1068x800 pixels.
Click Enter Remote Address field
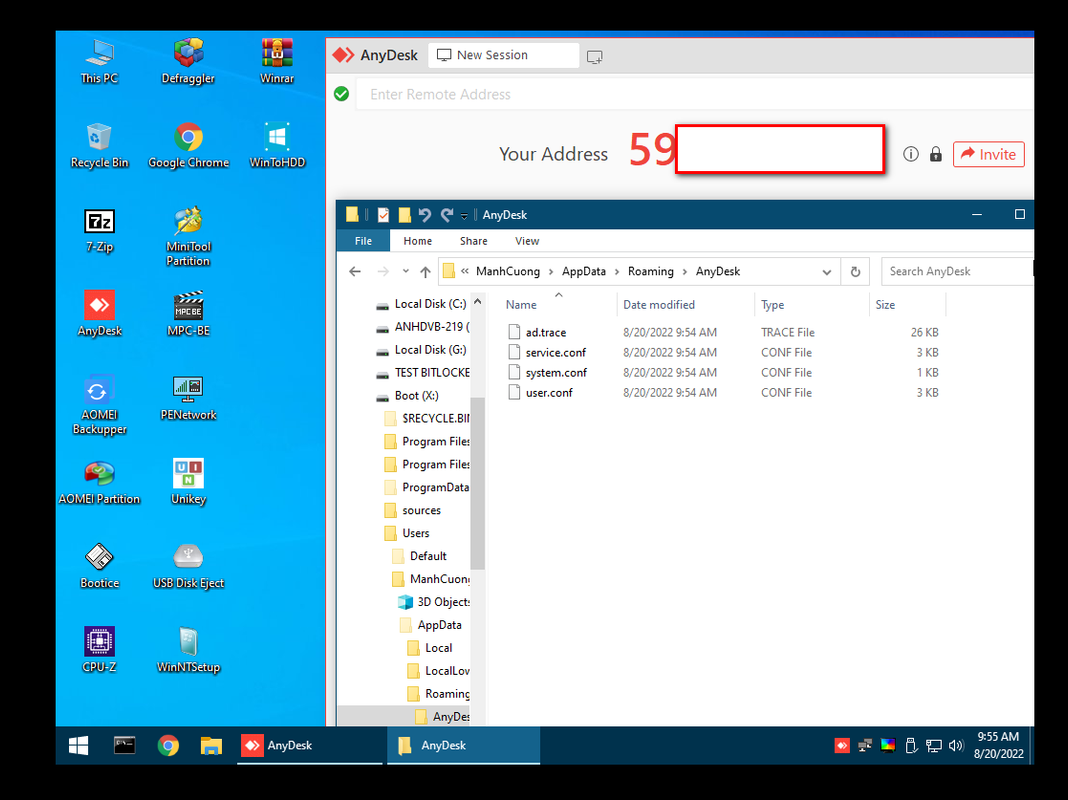697,95
